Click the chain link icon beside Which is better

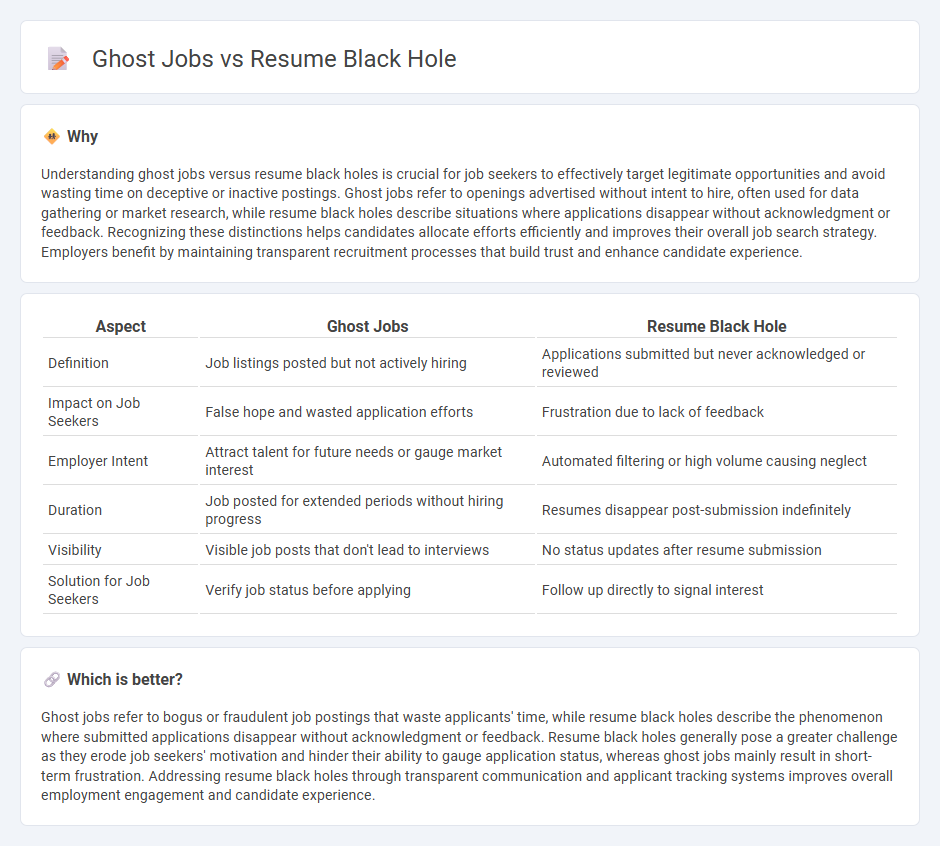(52, 679)
